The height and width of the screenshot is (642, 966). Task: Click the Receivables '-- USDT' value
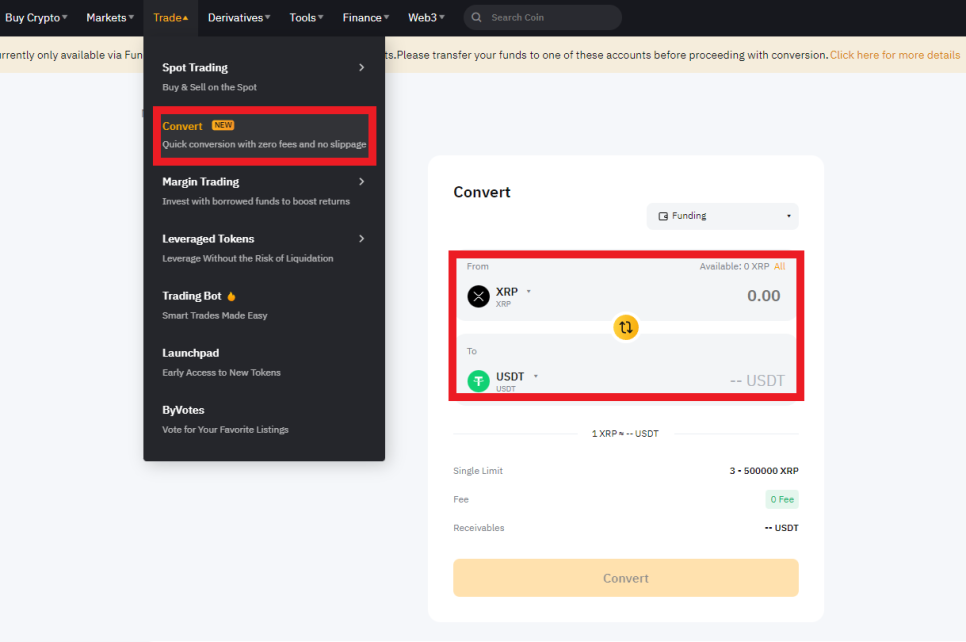[781, 528]
